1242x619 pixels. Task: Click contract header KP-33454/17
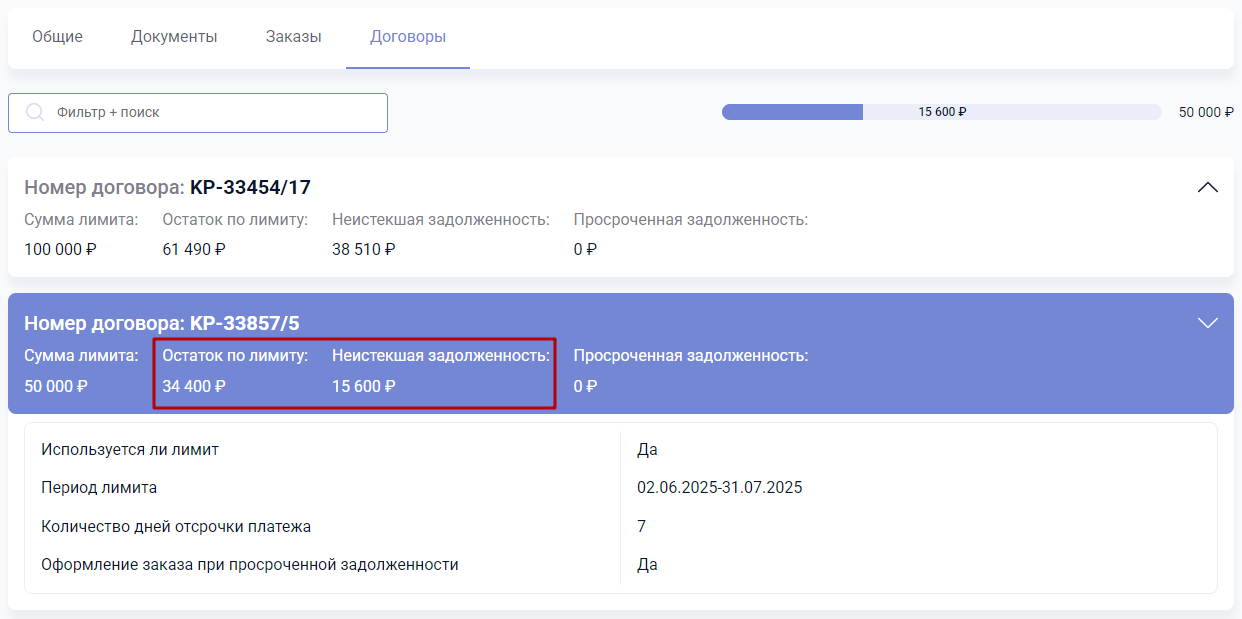click(167, 187)
